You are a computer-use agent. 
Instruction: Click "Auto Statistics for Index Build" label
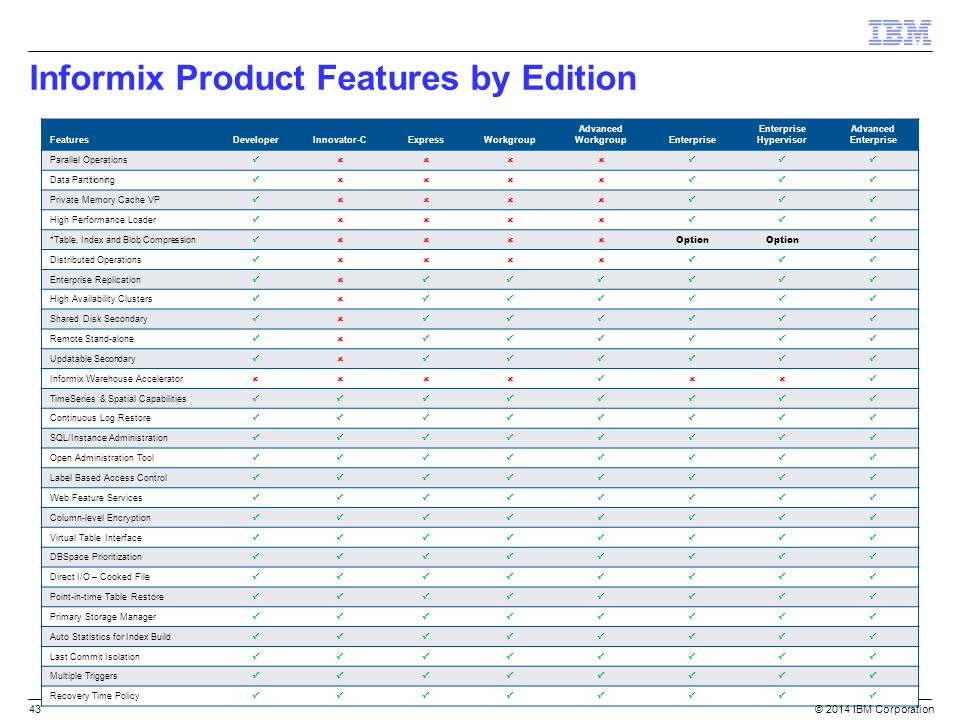click(x=110, y=637)
